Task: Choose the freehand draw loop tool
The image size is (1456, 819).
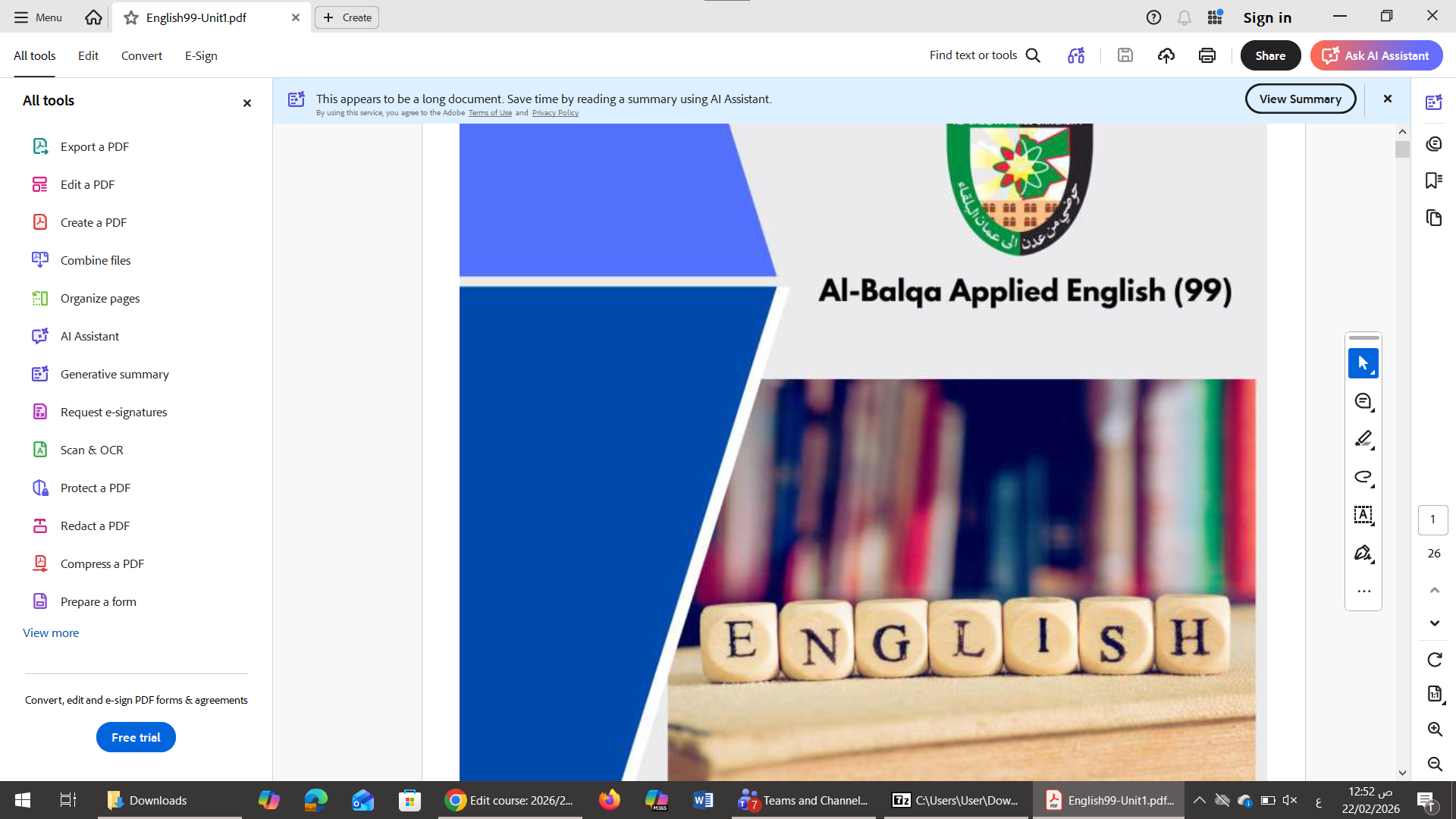Action: tap(1363, 477)
